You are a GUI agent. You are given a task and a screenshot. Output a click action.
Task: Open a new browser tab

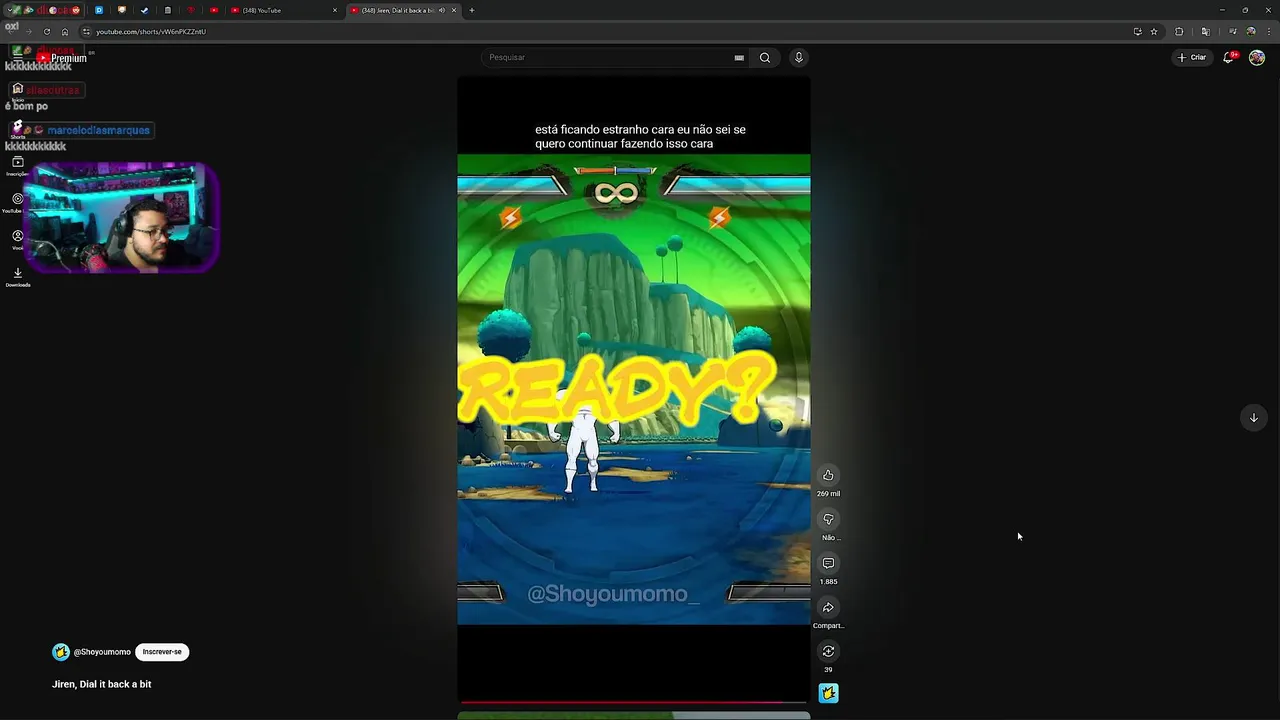pyautogui.click(x=472, y=10)
